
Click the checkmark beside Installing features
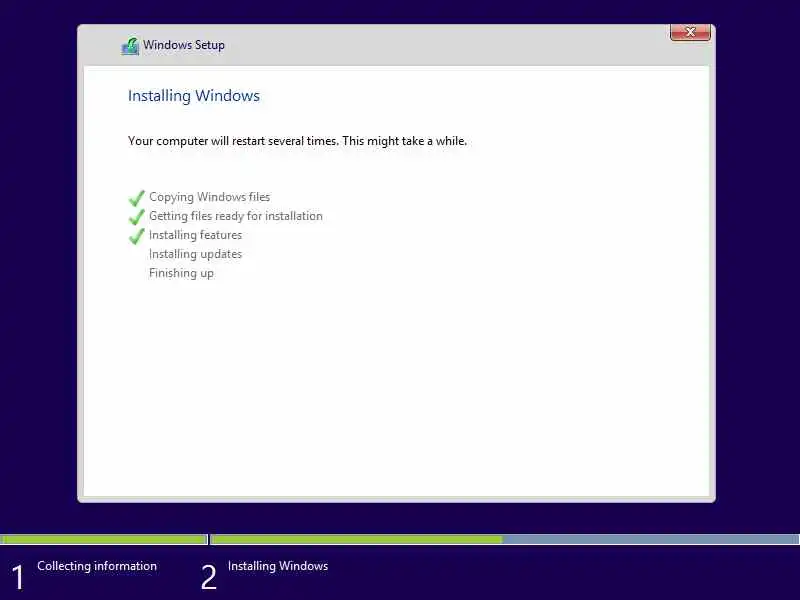(137, 236)
